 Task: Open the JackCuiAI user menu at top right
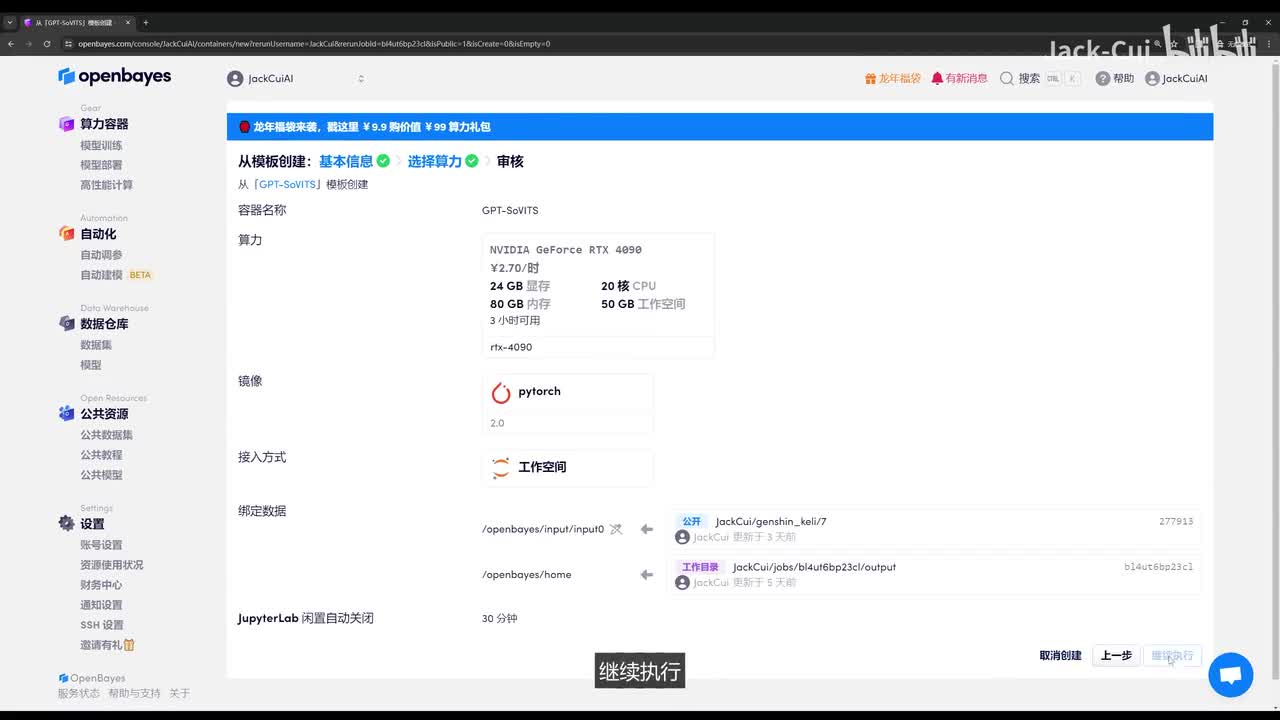(1176, 78)
